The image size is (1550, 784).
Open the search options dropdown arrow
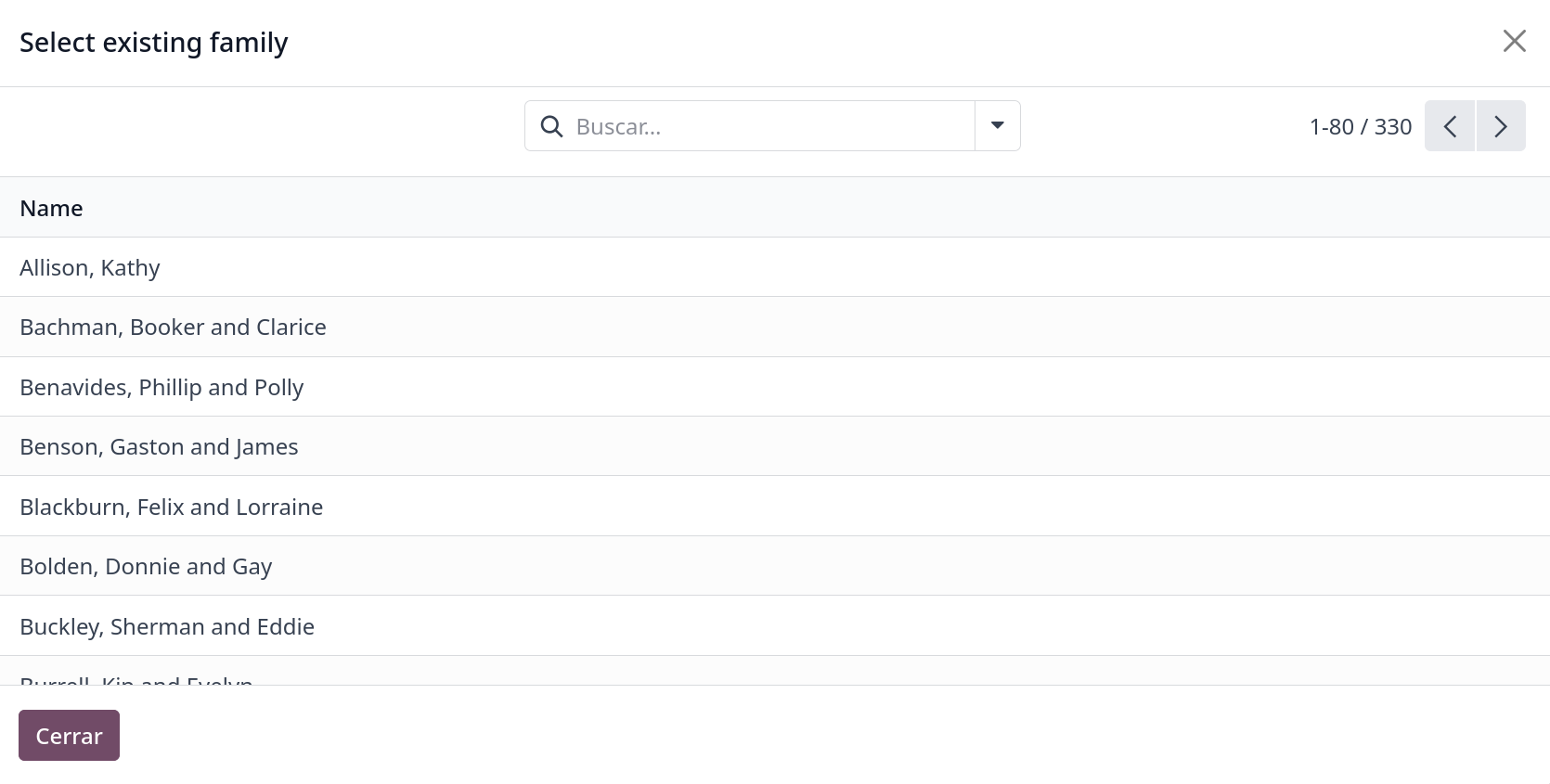pos(998,126)
